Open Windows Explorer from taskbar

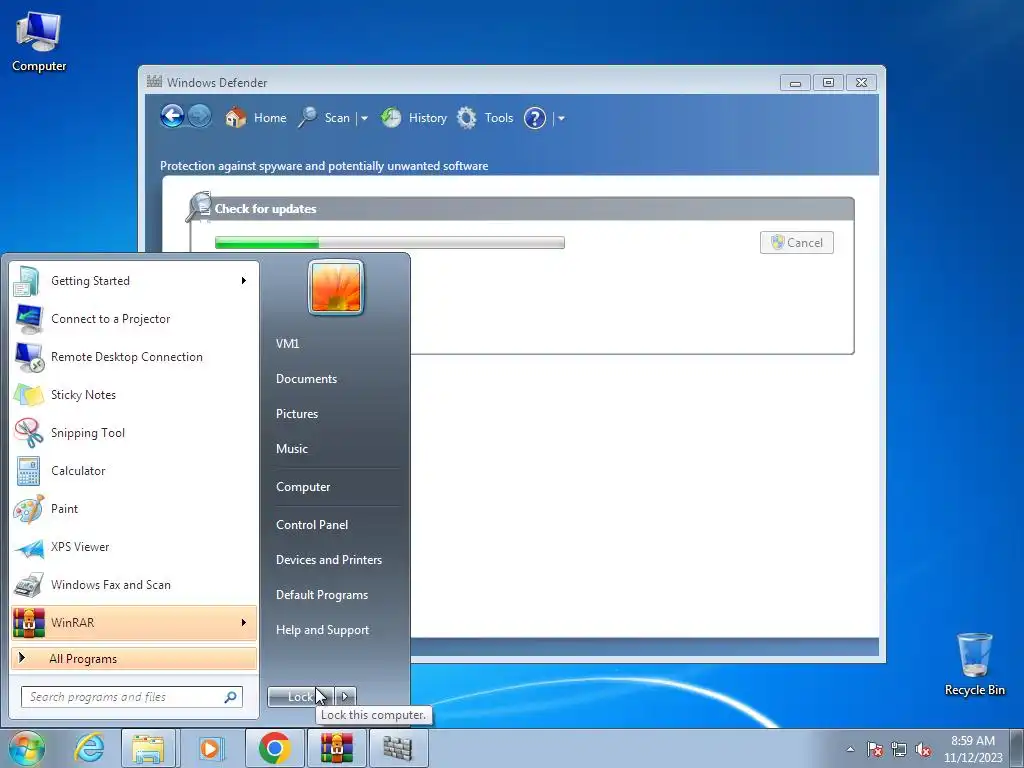(148, 748)
